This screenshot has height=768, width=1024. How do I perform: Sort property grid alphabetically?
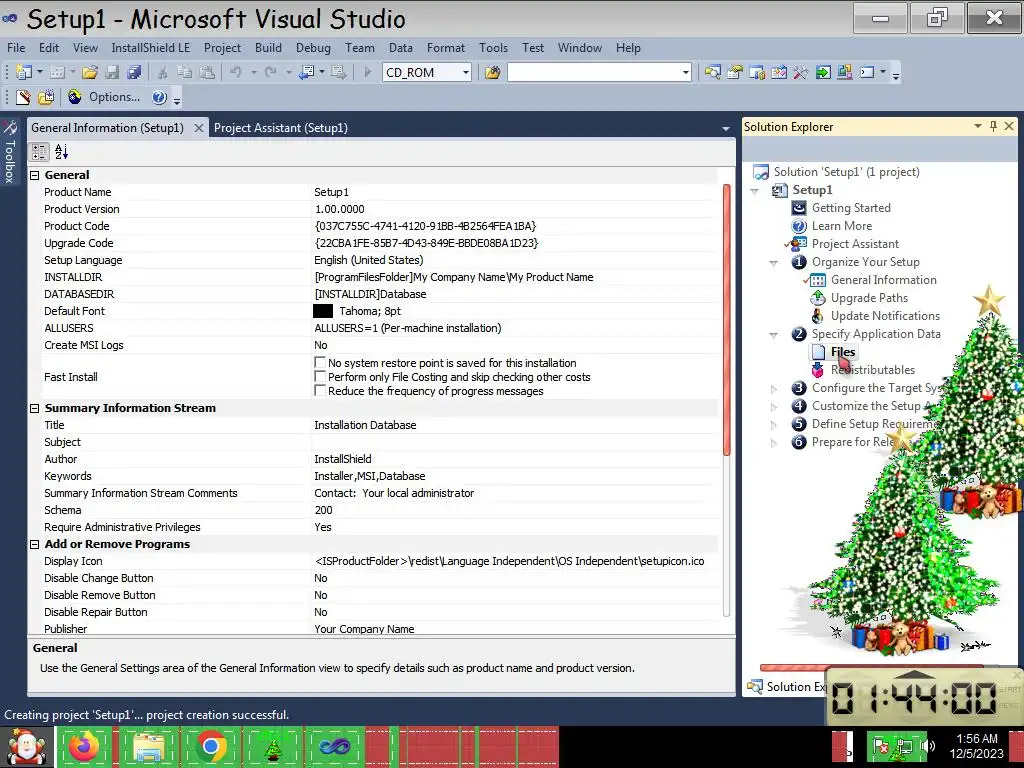[61, 152]
